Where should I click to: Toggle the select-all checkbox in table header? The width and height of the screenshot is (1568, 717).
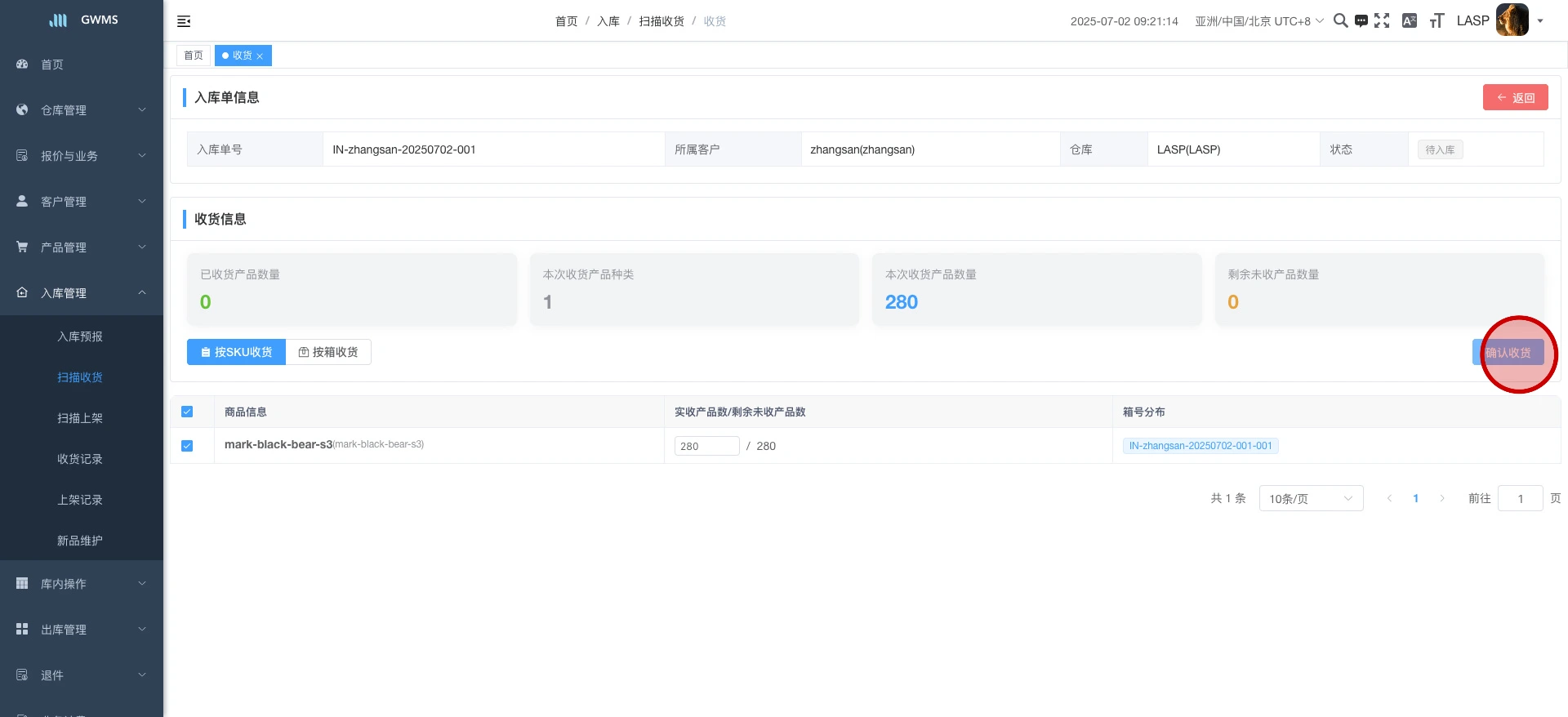(x=187, y=412)
